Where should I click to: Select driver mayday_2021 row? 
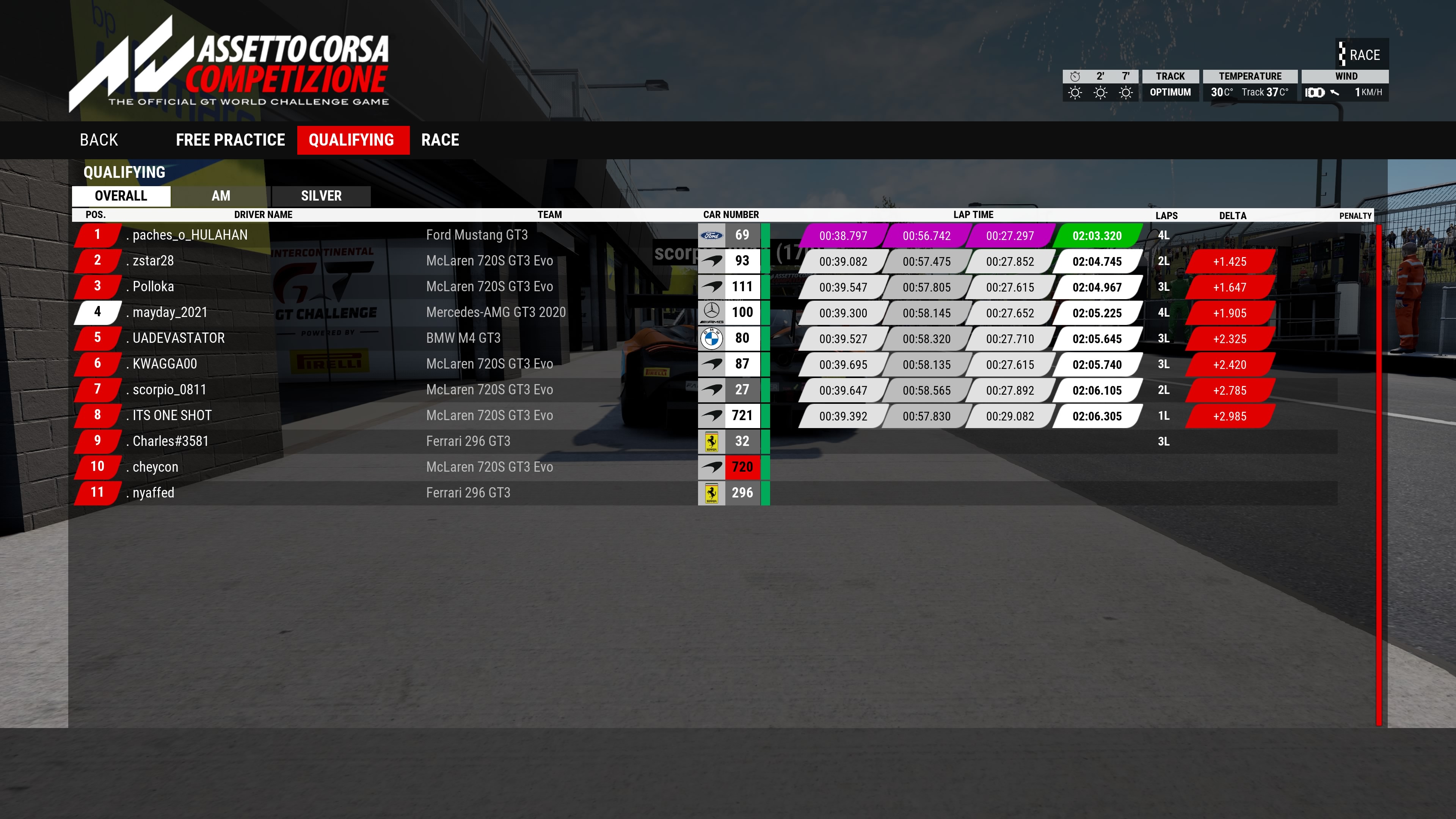(x=704, y=312)
